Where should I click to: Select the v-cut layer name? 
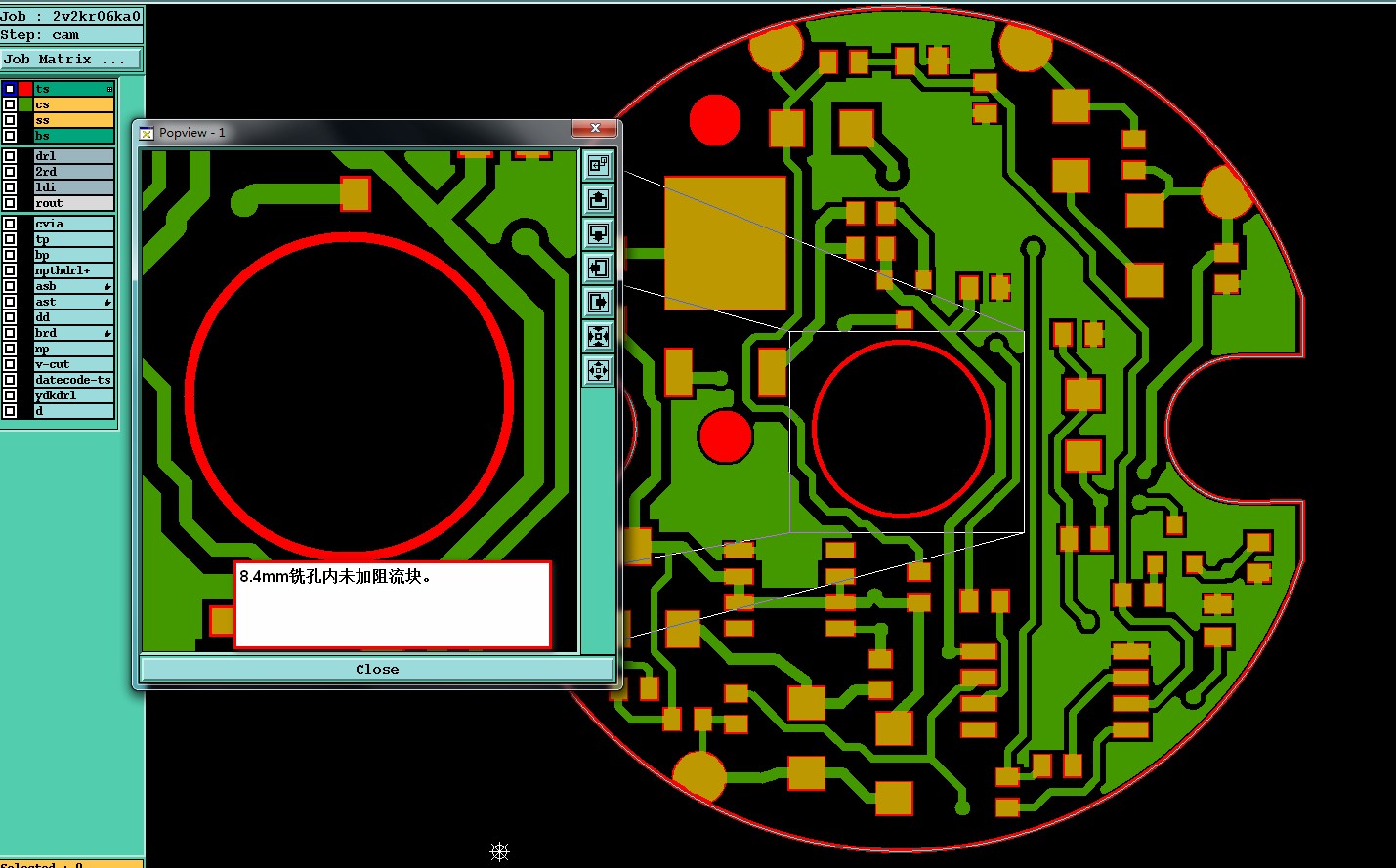[74, 364]
